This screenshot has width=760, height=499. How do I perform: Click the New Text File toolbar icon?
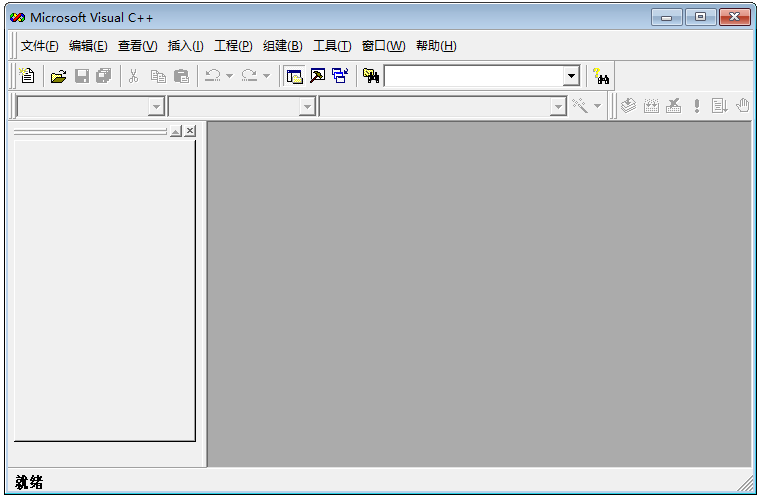(x=27, y=76)
